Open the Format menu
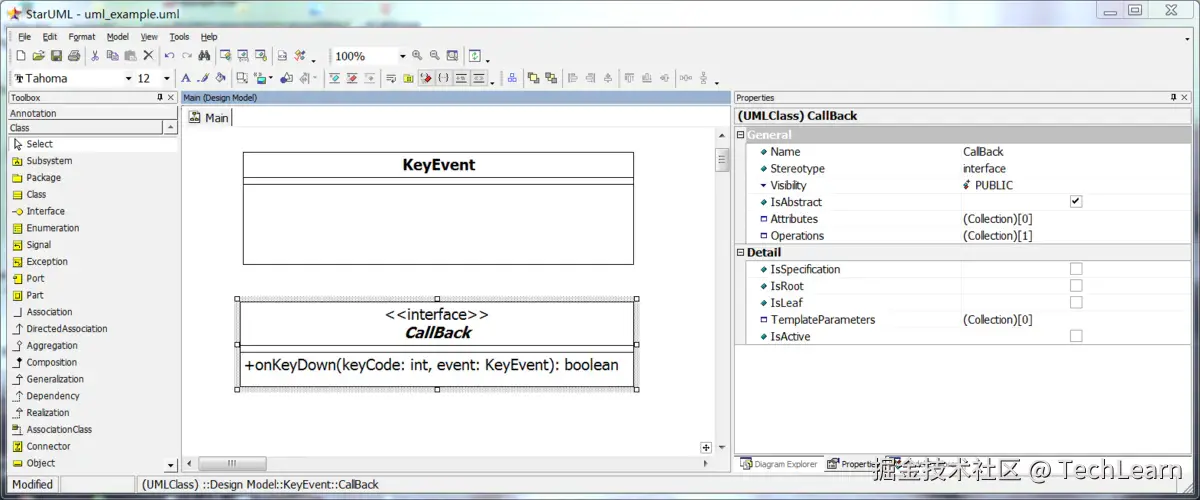The width and height of the screenshot is (1200, 500). coord(82,37)
